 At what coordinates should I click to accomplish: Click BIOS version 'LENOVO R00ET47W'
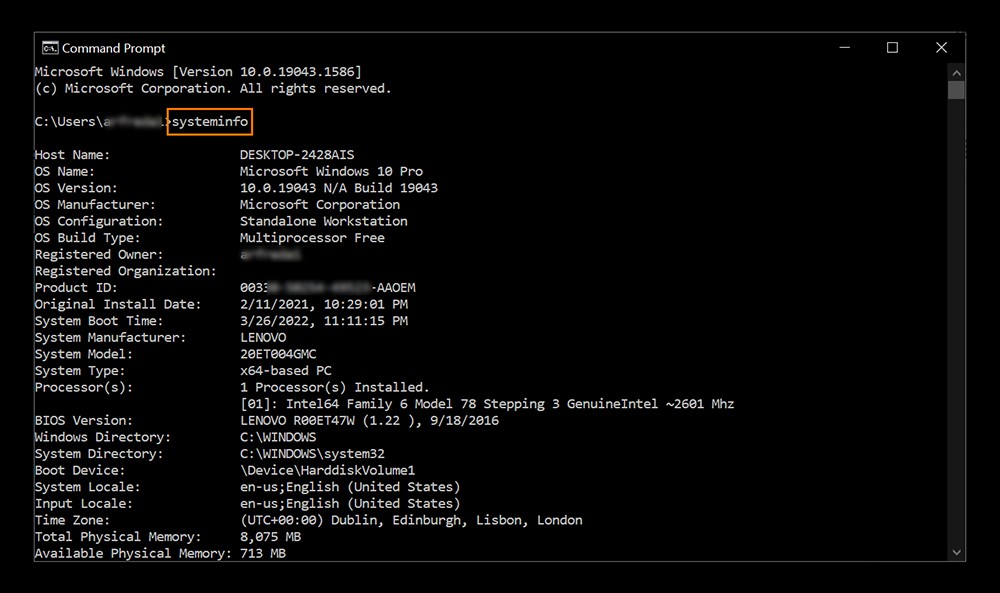[x=297, y=420]
